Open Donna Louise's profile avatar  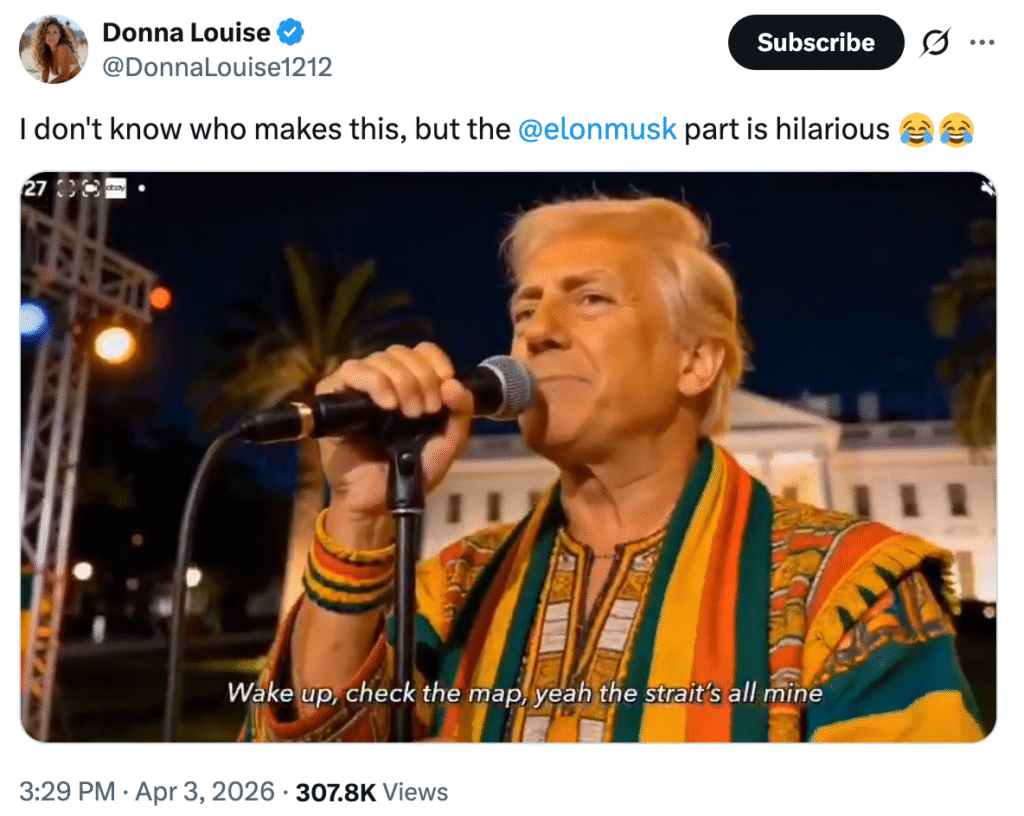tap(53, 49)
